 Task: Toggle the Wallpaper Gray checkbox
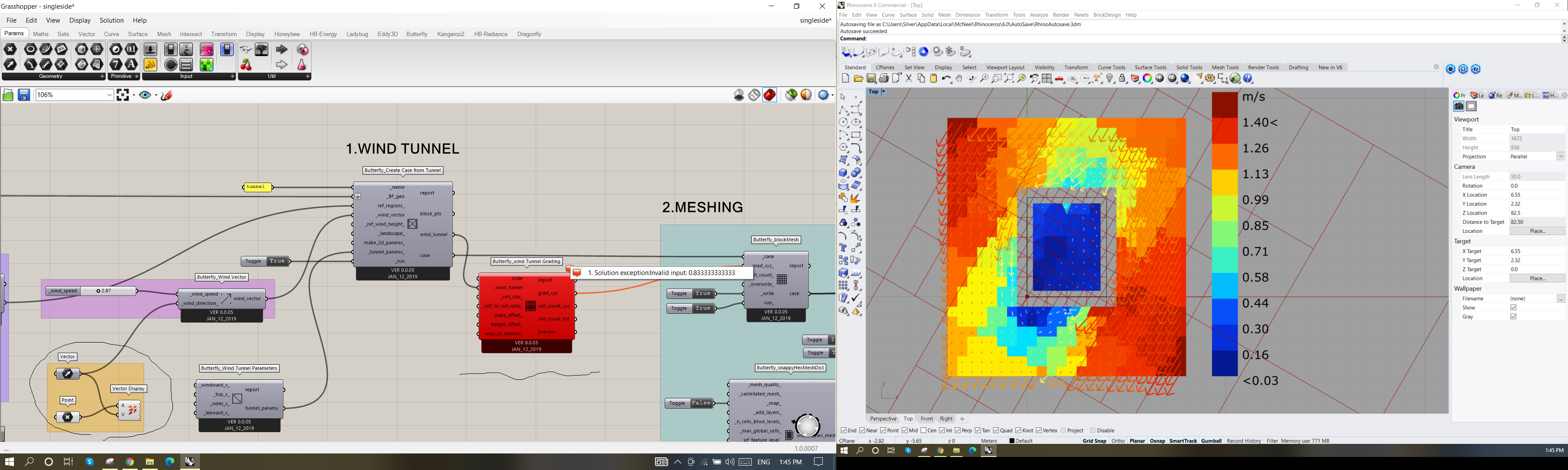click(1513, 317)
